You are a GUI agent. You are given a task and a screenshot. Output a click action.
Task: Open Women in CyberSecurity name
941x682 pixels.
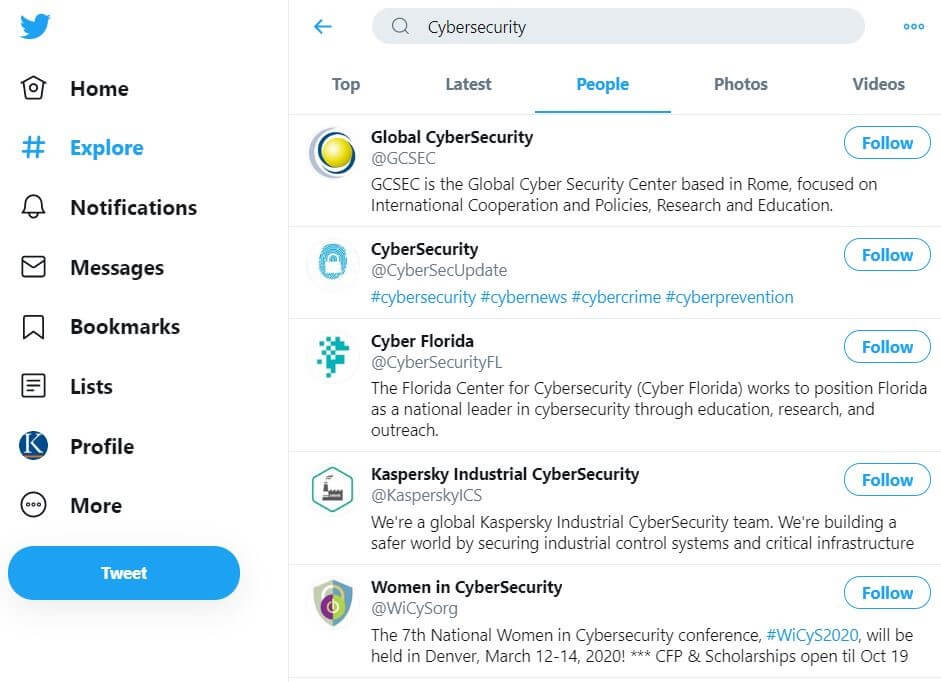[466, 587]
